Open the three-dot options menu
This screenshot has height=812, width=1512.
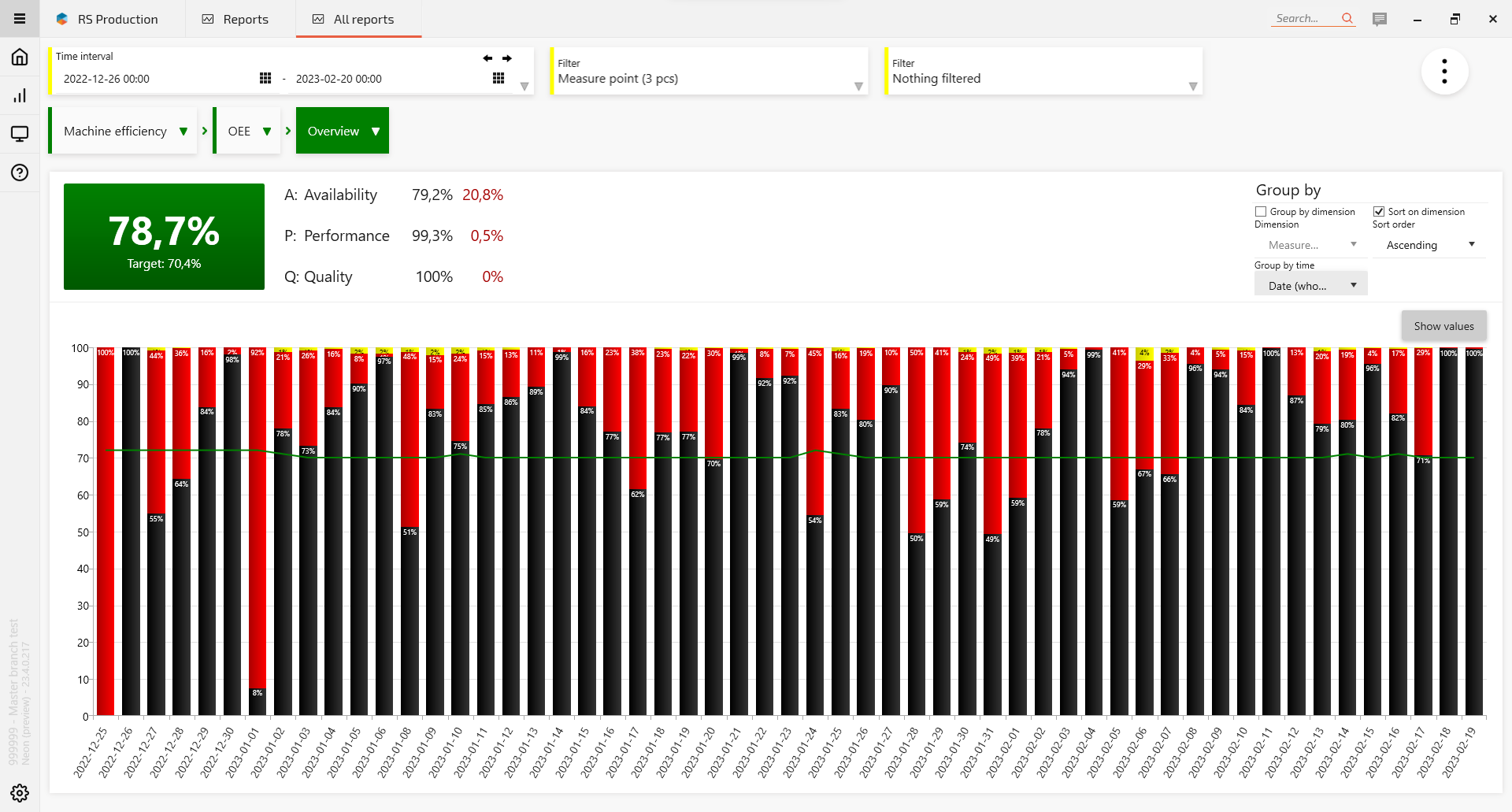coord(1444,72)
